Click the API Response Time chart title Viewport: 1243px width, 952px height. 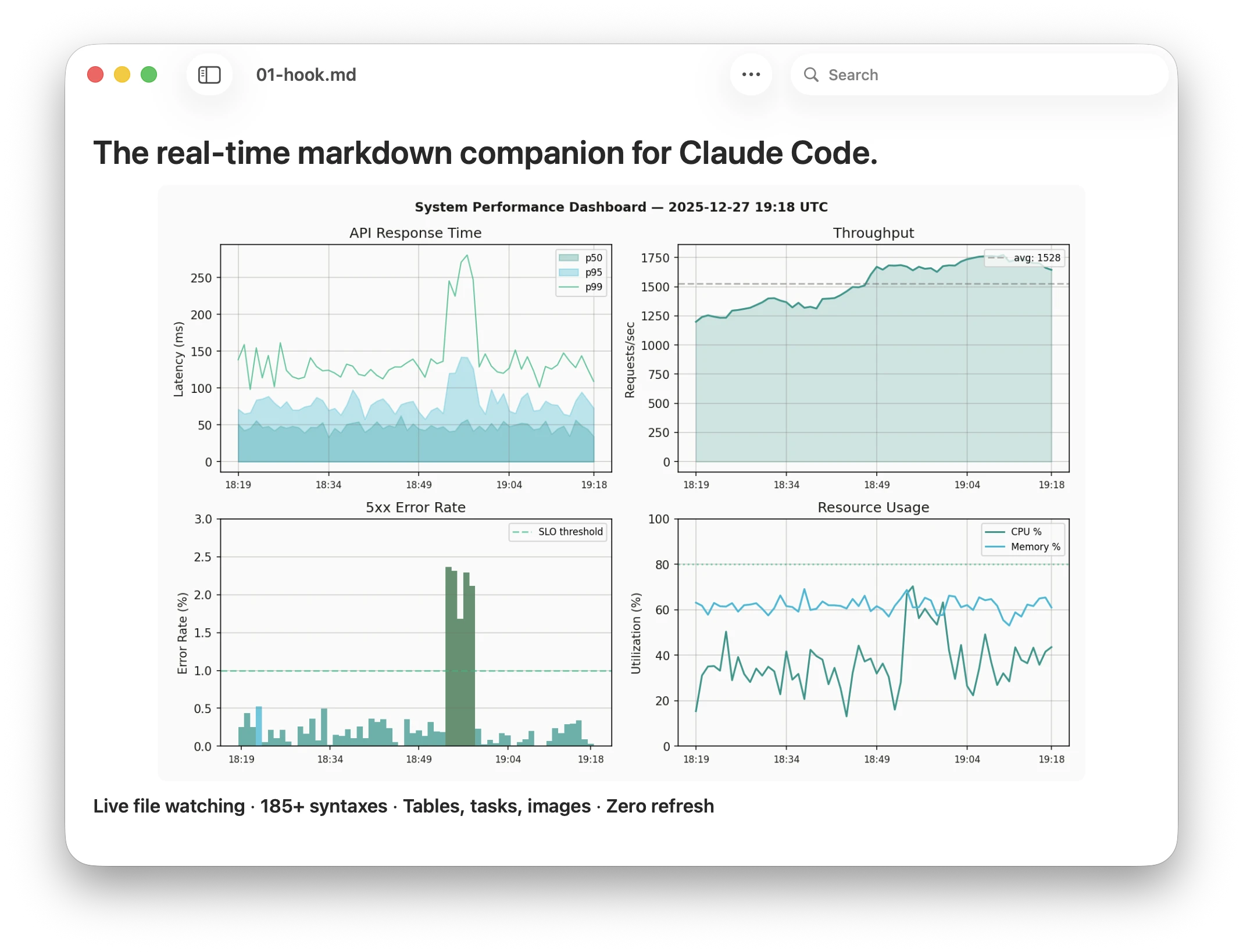415,233
